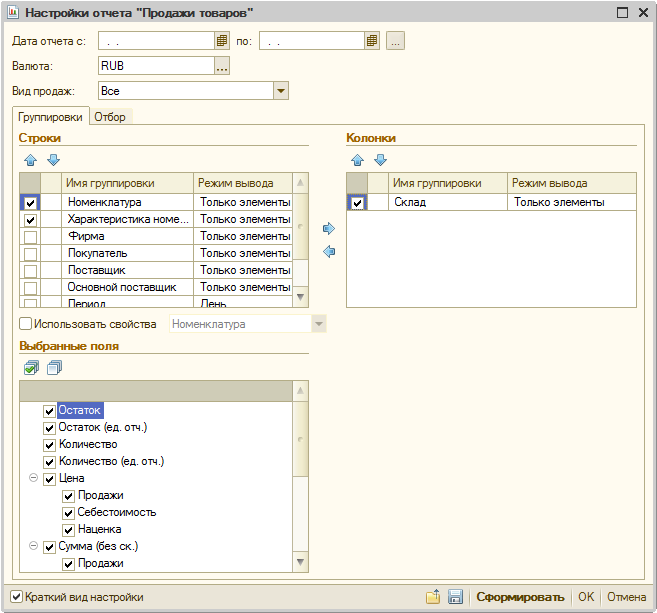This screenshot has height=613, width=657.
Task: Click the Строки table scrollbar thumb
Action: [300, 226]
